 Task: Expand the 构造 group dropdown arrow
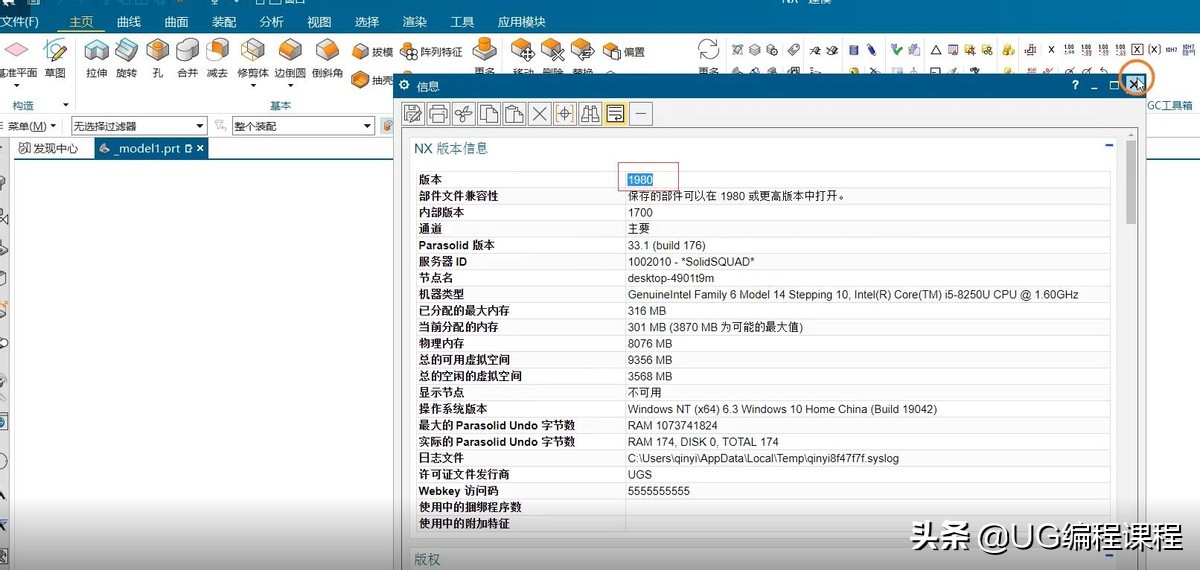coord(66,105)
